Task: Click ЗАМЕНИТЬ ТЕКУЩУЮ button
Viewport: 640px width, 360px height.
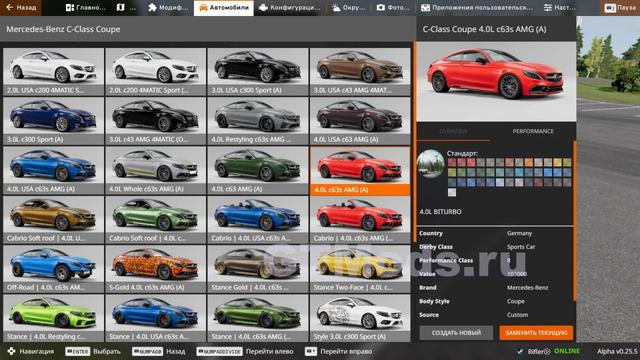Action: coord(536,333)
